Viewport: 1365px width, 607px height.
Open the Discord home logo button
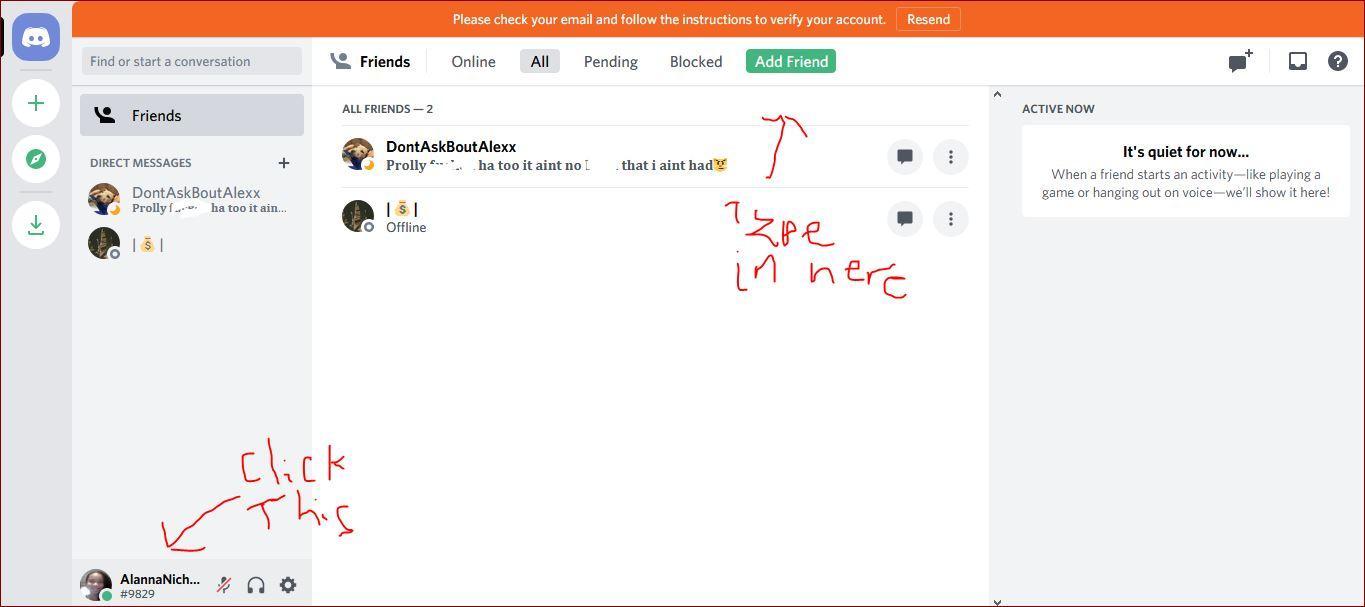36,37
